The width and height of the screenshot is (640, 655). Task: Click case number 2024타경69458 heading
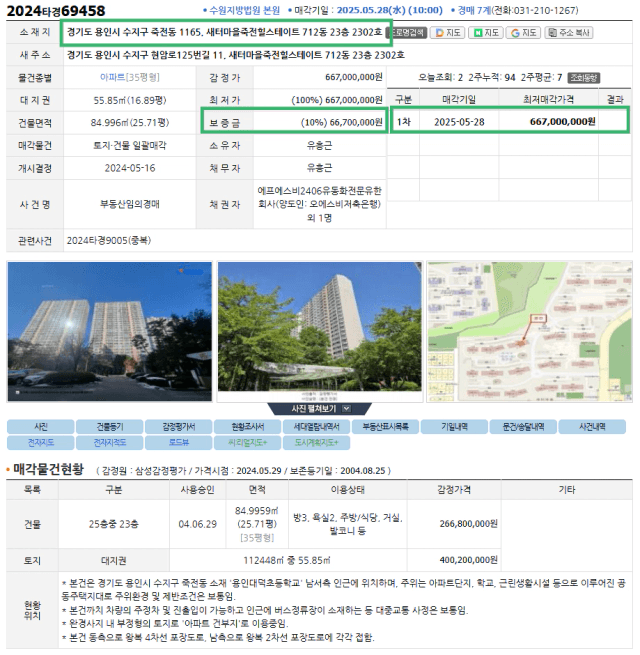click(56, 11)
